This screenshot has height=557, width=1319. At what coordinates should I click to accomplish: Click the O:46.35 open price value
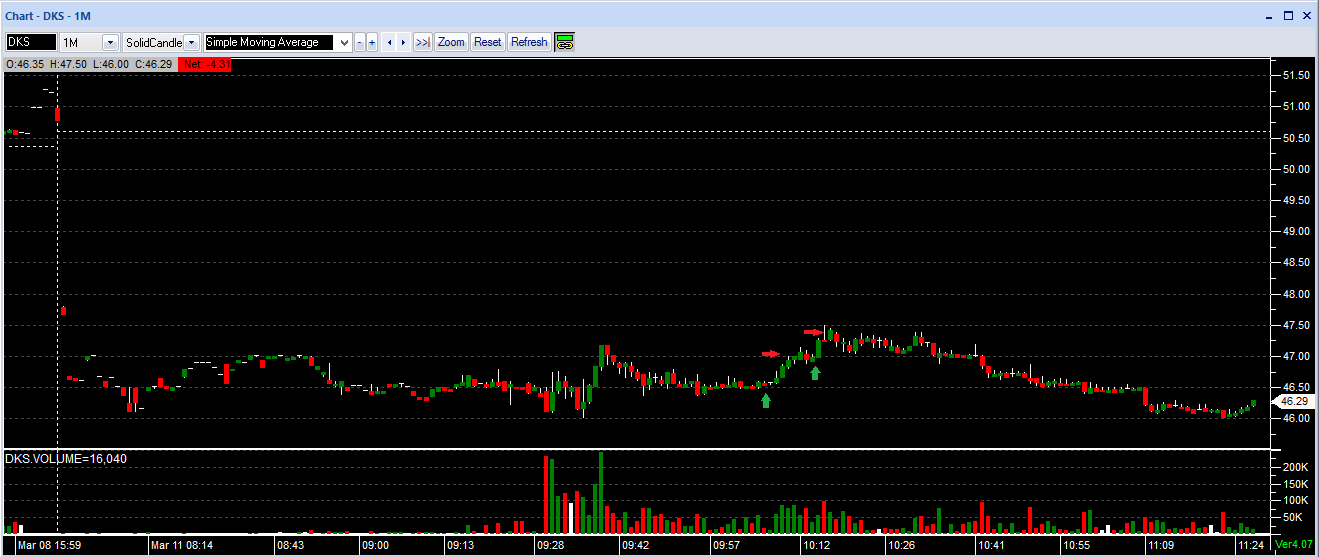24,64
